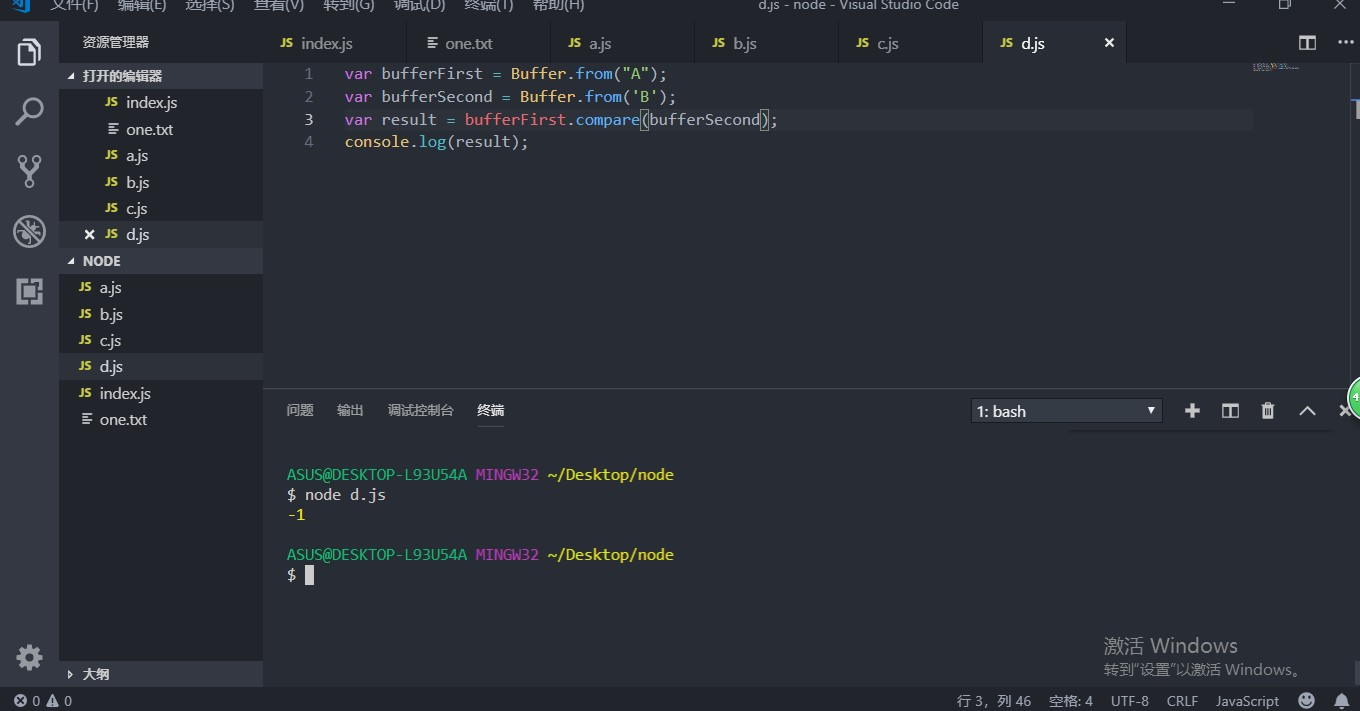Click the split editor icon

click(1307, 43)
